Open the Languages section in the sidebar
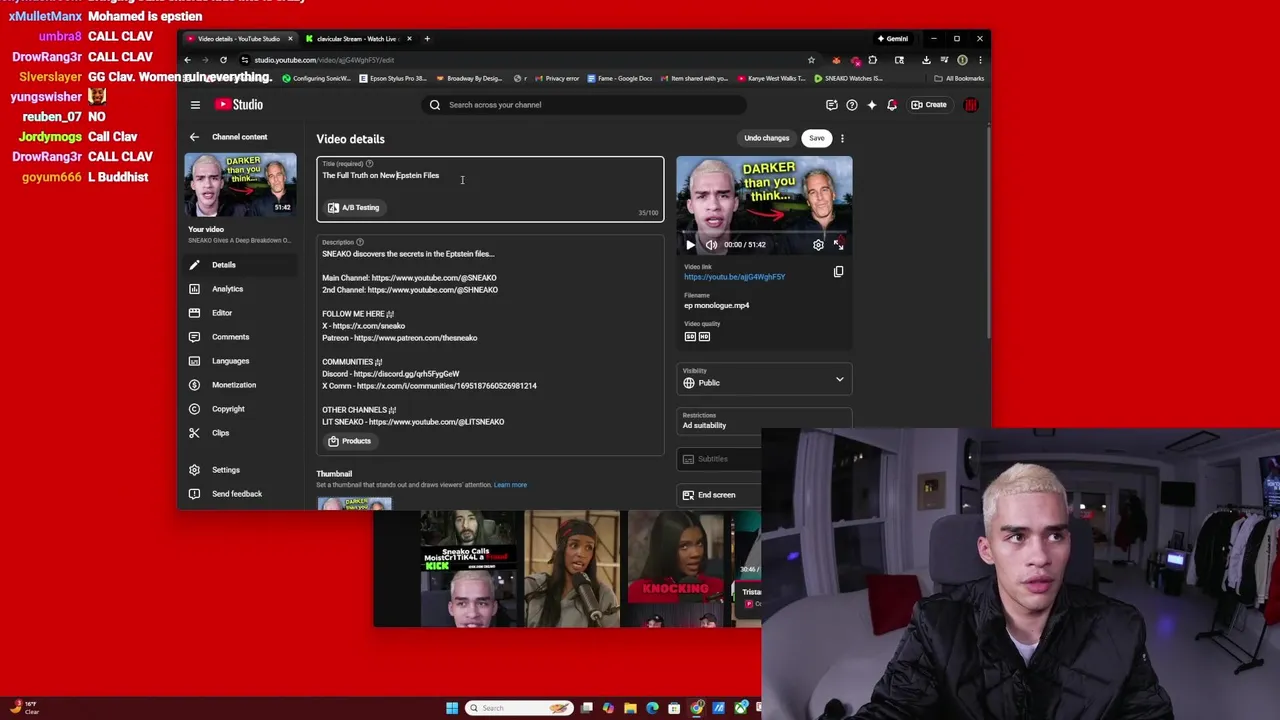The width and height of the screenshot is (1280, 720). pyautogui.click(x=240, y=361)
